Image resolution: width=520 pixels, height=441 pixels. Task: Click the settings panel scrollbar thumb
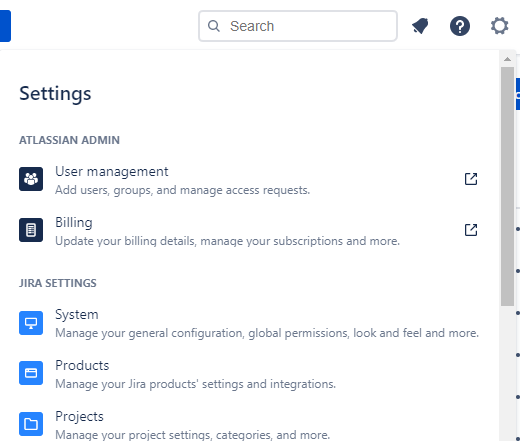[x=507, y=186]
